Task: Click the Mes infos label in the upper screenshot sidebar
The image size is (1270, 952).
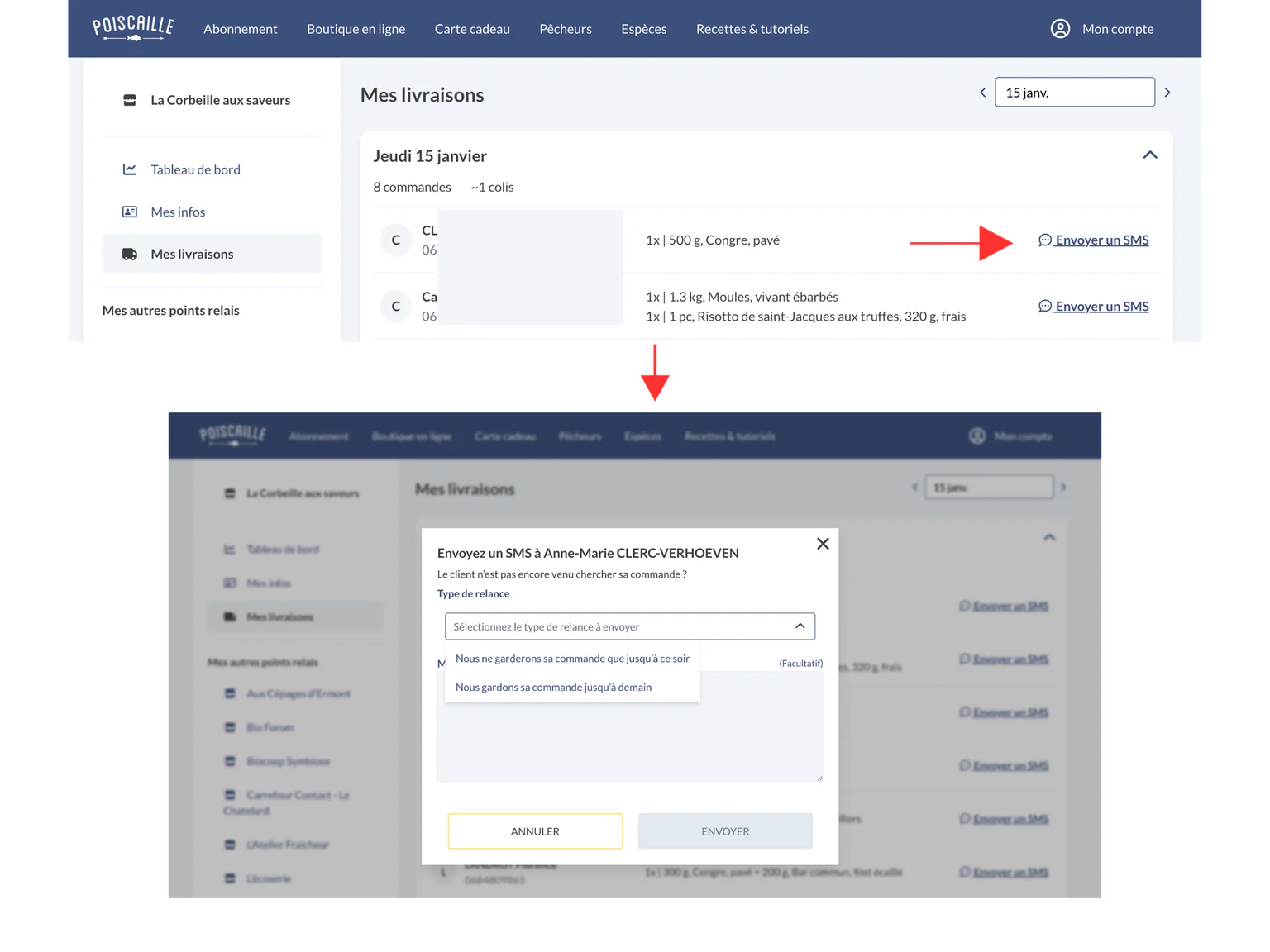Action: coord(178,212)
